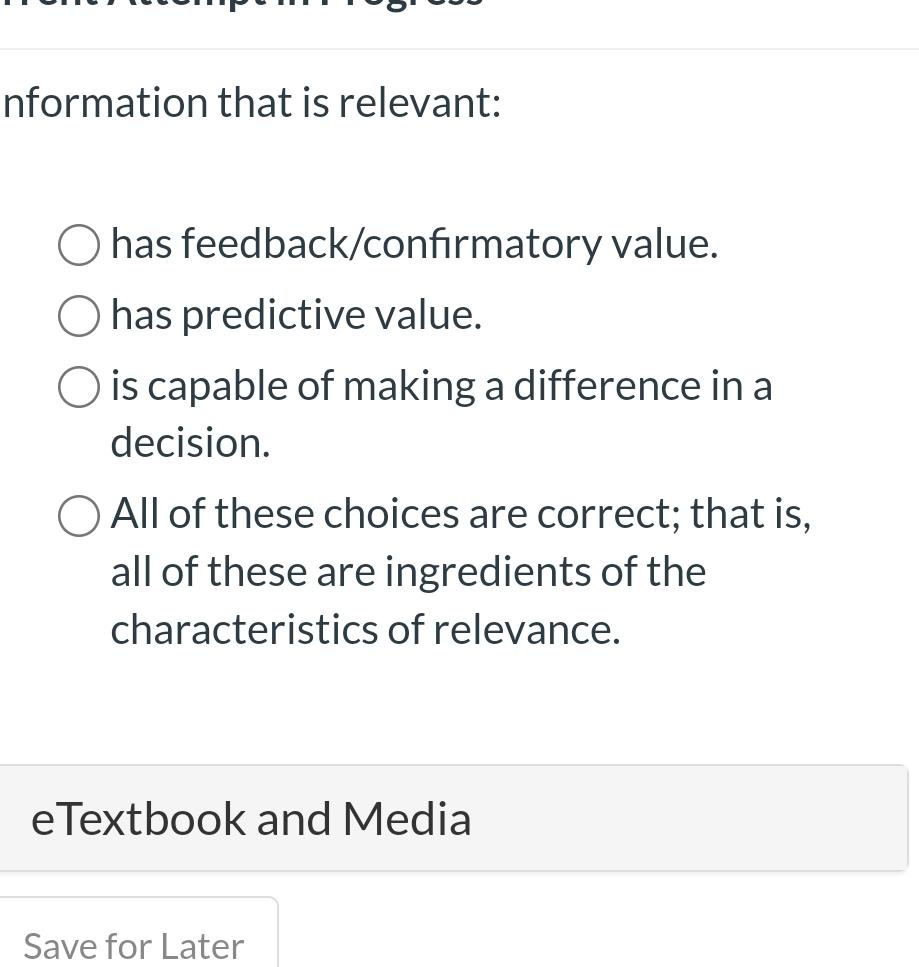The height and width of the screenshot is (967, 919).
Task: Click the answer text about making a decision
Action: tap(441, 385)
